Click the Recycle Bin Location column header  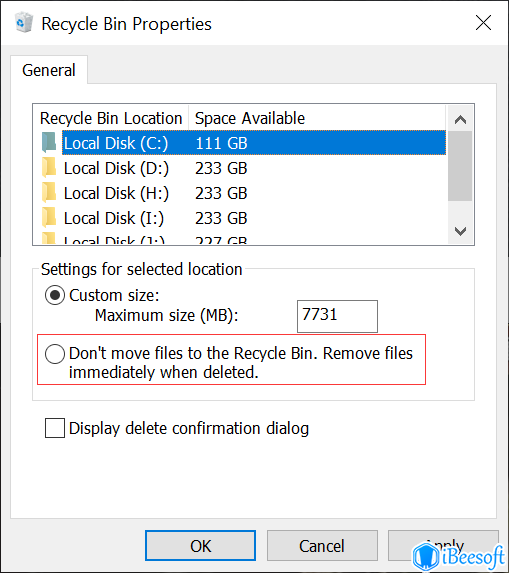pyautogui.click(x=111, y=118)
